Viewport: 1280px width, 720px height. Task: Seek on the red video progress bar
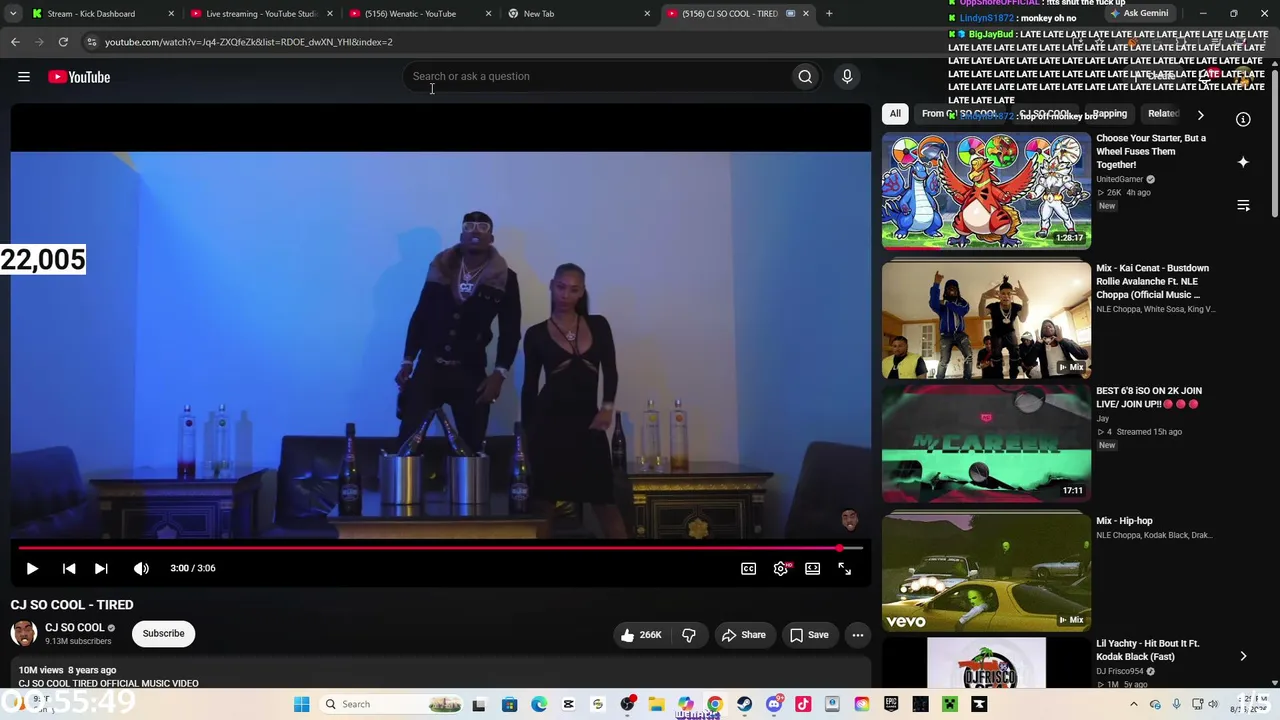[x=440, y=548]
